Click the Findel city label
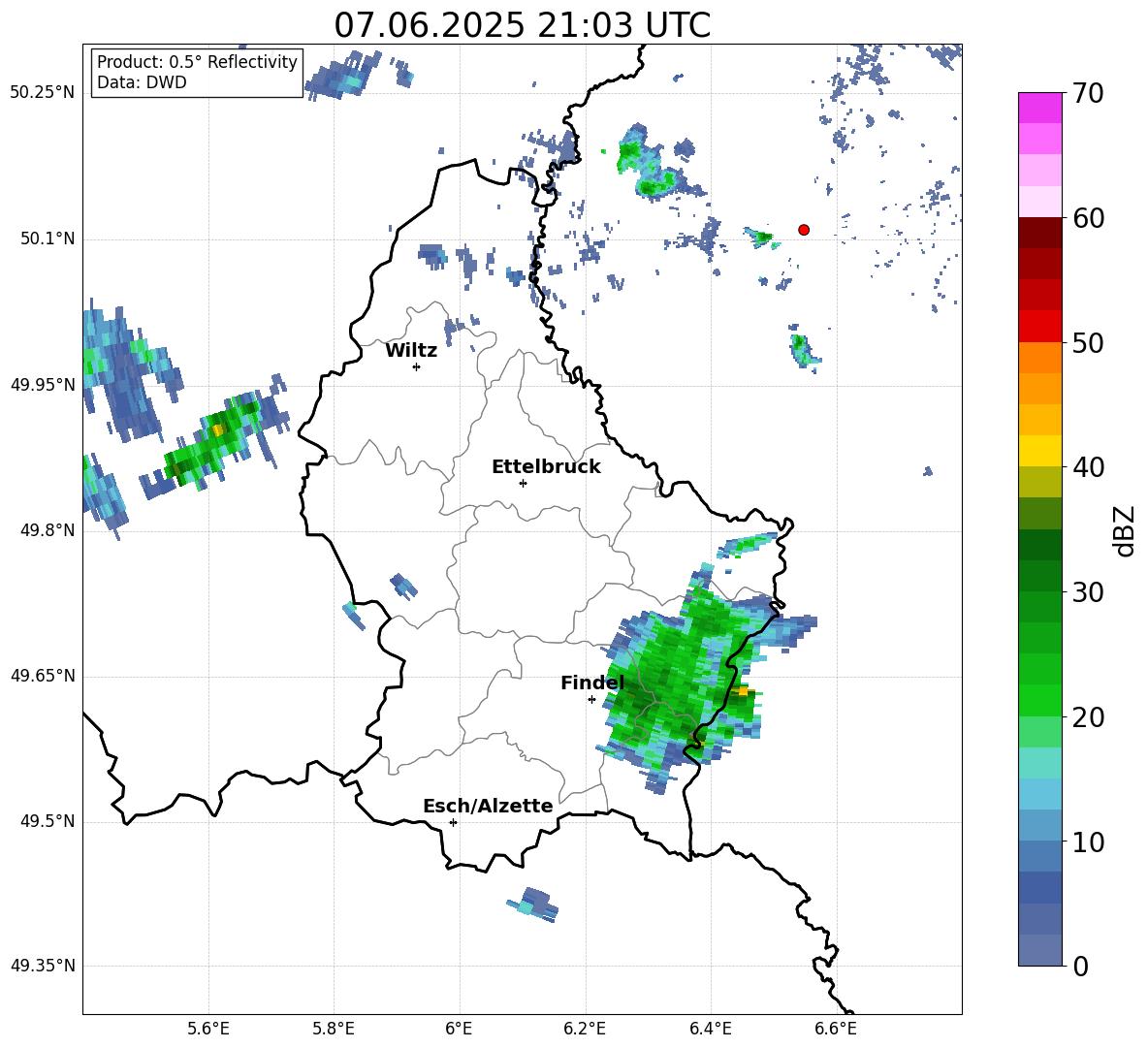The image size is (1148, 1048). (x=592, y=683)
